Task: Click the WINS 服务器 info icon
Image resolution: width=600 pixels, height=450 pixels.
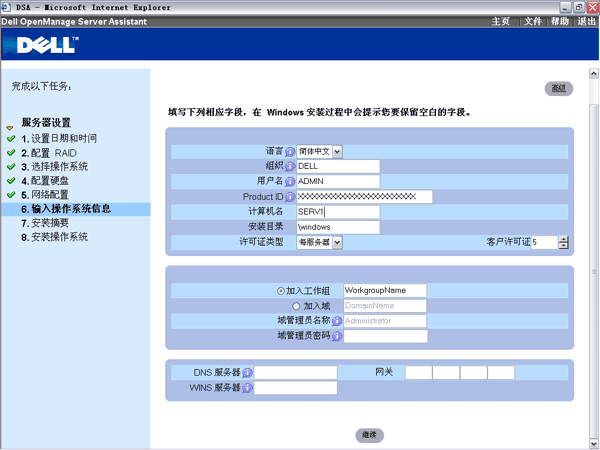Action: coord(247,388)
